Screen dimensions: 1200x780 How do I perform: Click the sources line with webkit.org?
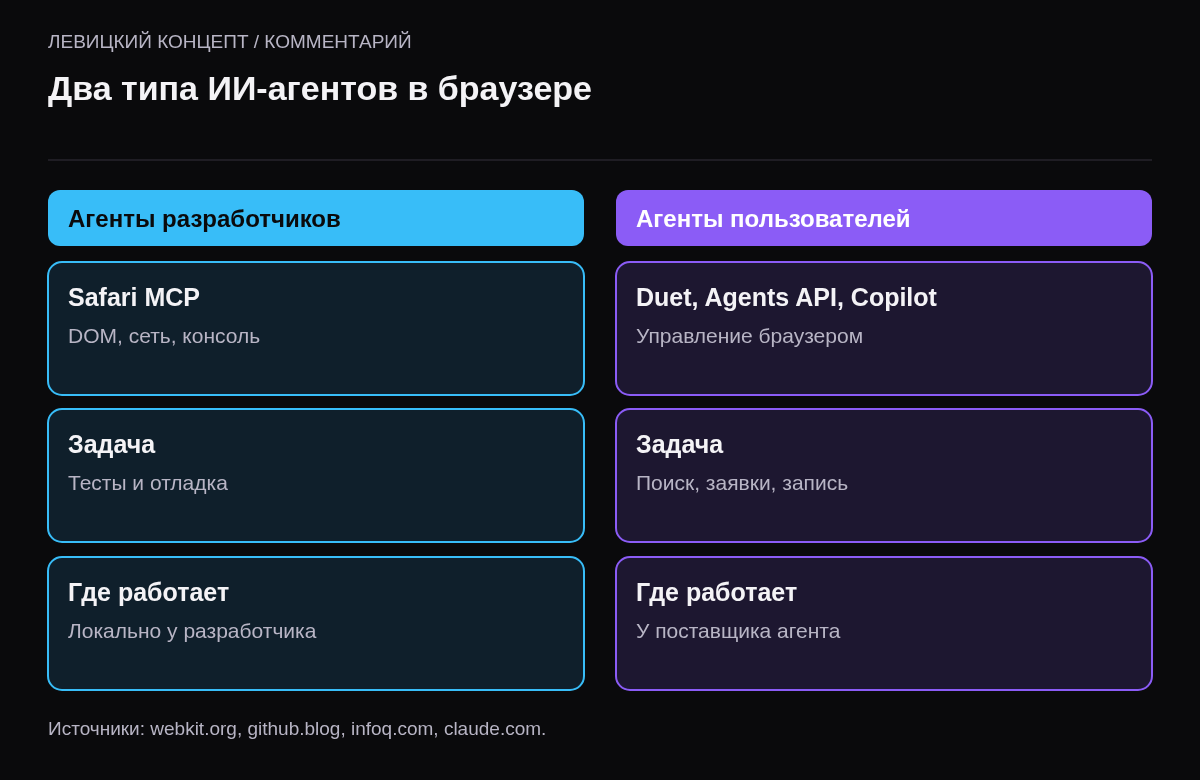[297, 729]
